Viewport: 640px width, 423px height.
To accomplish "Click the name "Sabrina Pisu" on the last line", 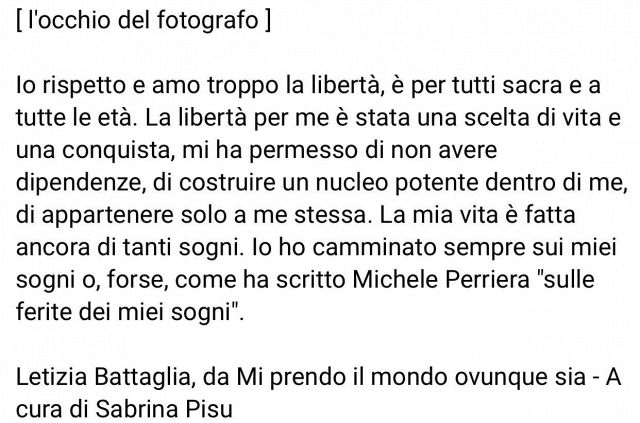I will (164, 409).
